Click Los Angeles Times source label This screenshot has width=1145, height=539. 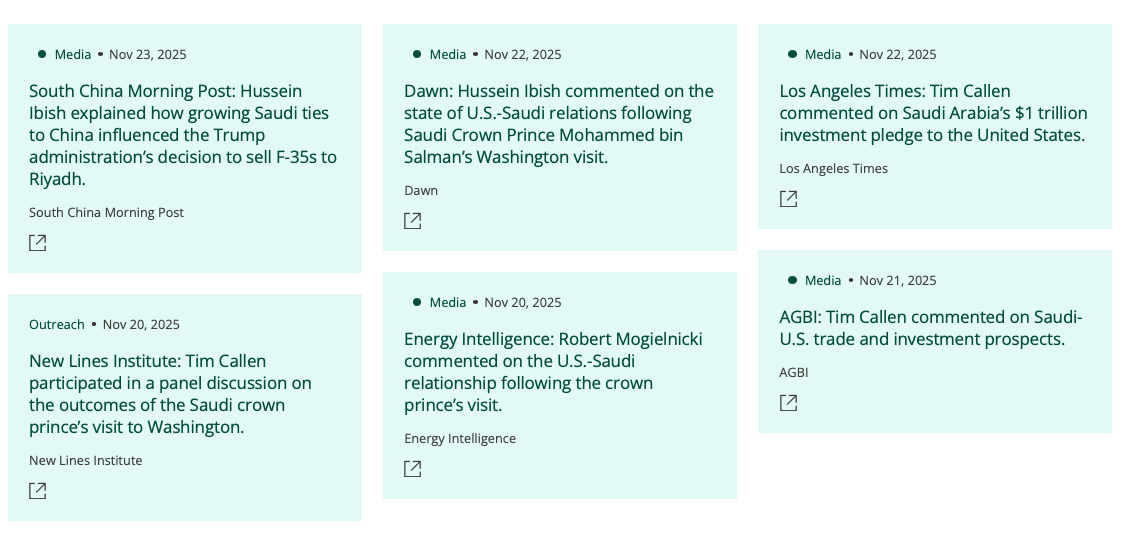tap(833, 168)
